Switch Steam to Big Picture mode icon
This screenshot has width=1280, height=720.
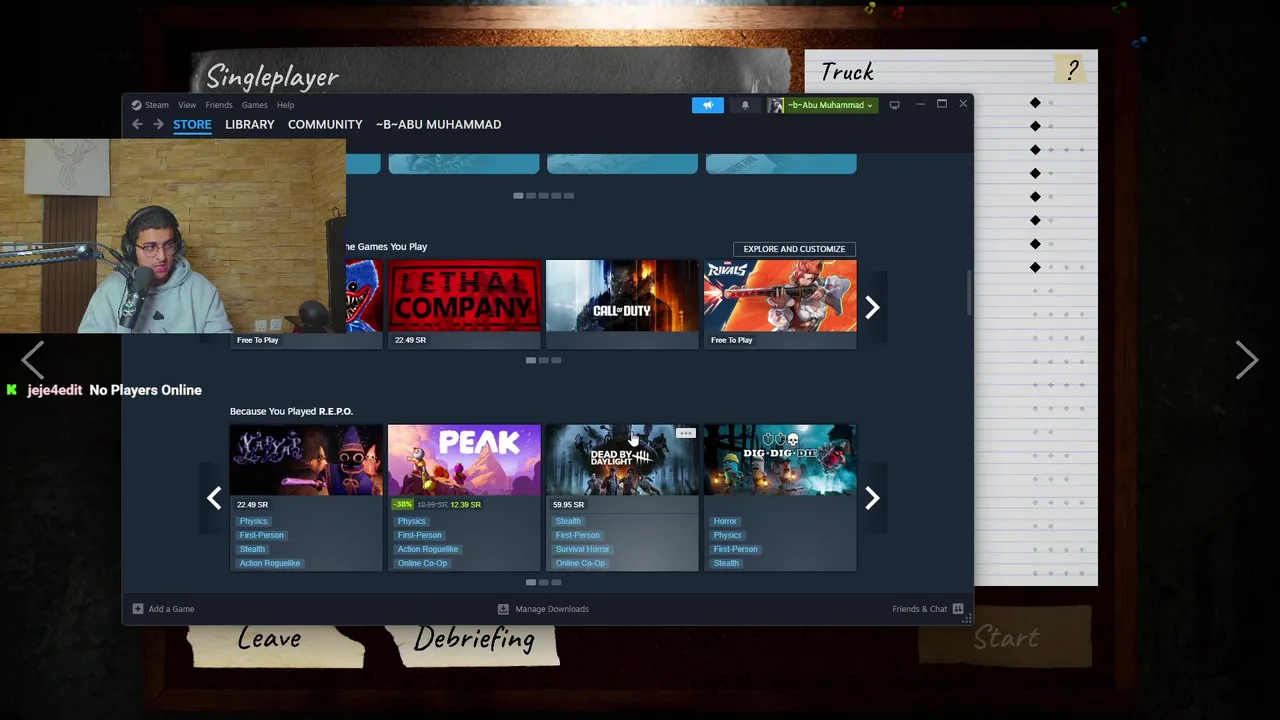(894, 105)
